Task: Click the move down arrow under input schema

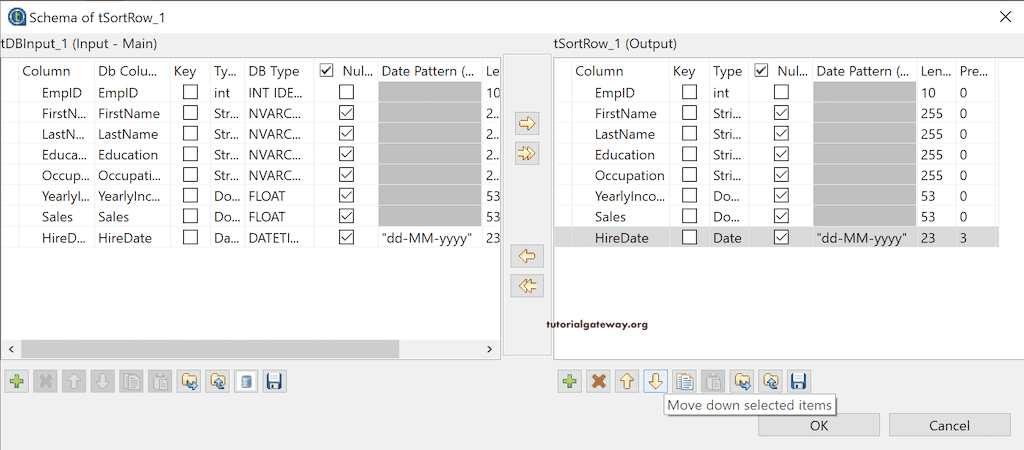Action: point(103,381)
